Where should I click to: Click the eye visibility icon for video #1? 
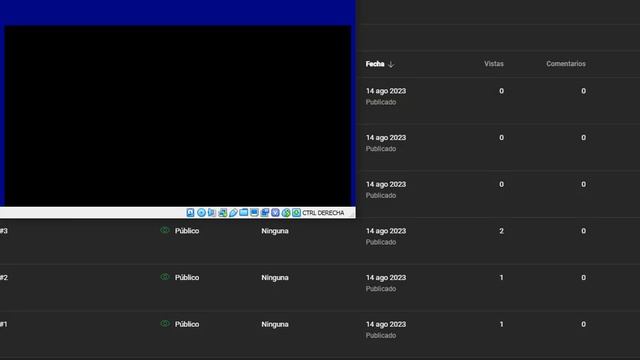(x=165, y=323)
